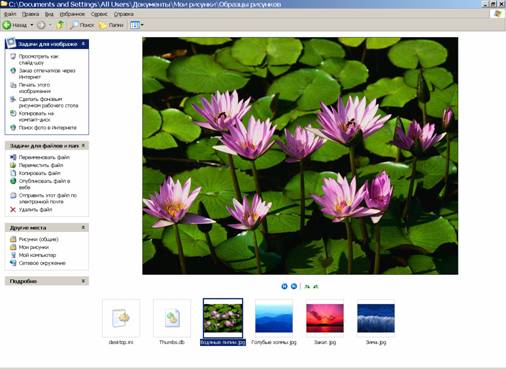Click the red X icon for Удалить файл
The image size is (506, 369).
click(x=13, y=210)
